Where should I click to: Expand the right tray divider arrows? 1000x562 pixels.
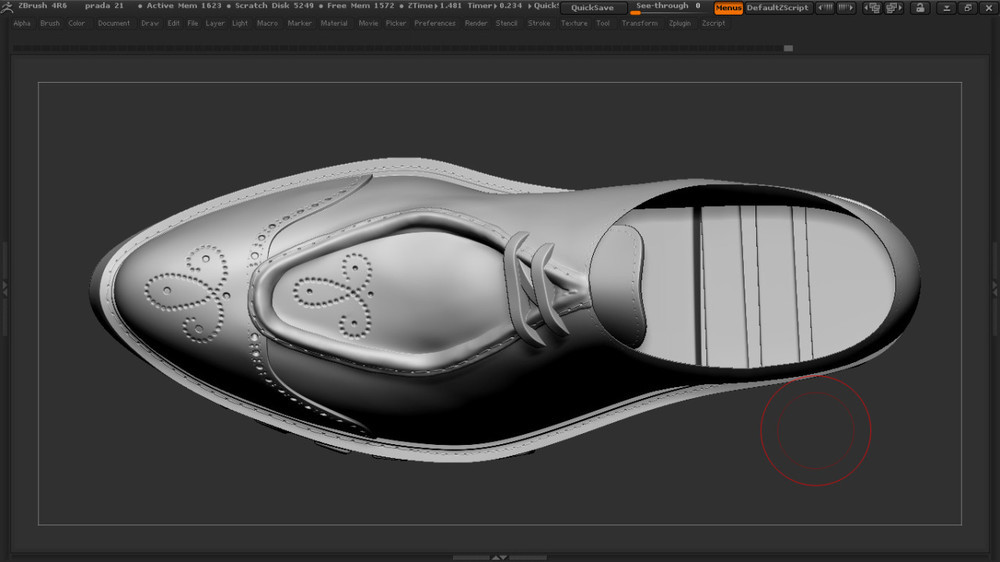click(995, 286)
